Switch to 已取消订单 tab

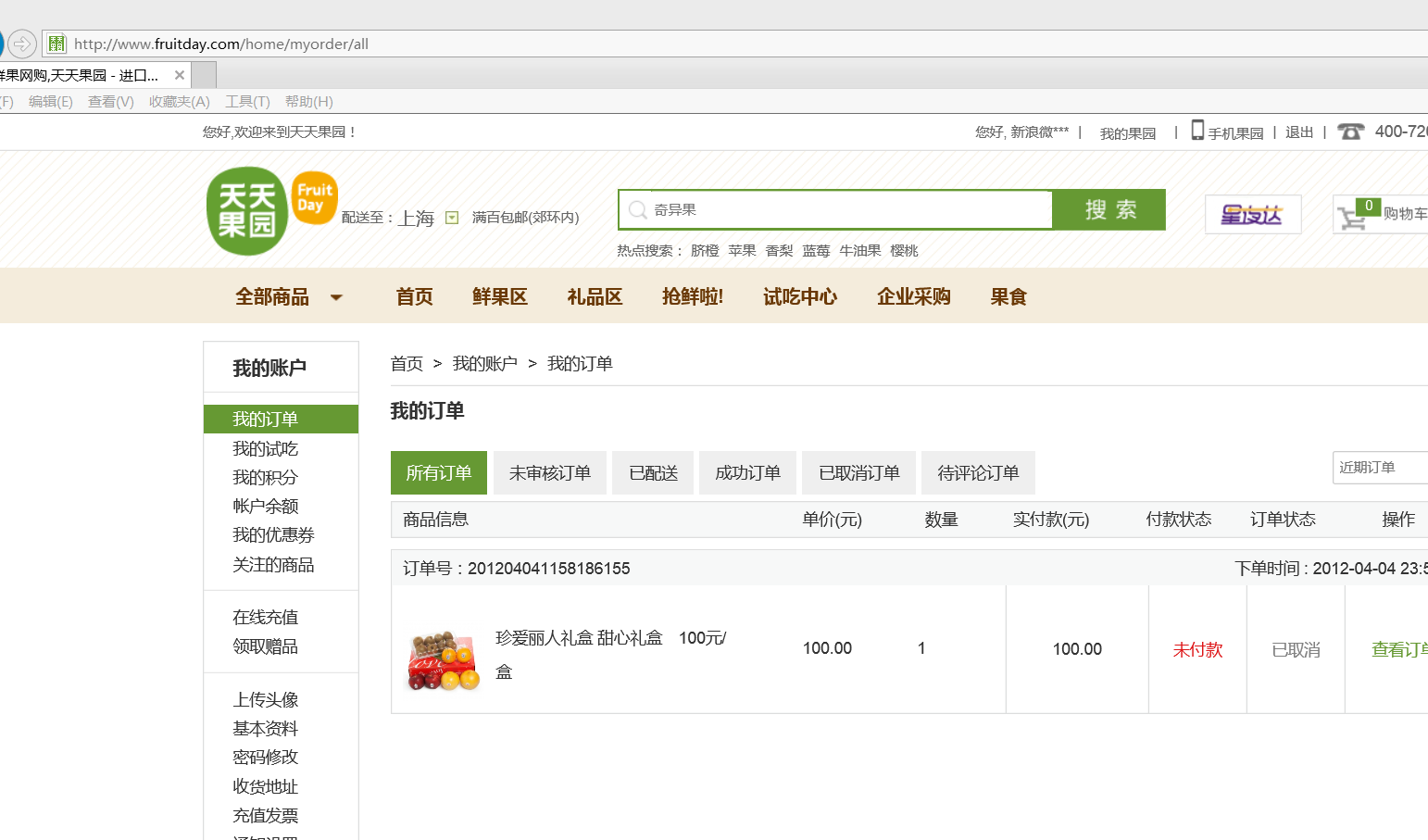click(859, 472)
